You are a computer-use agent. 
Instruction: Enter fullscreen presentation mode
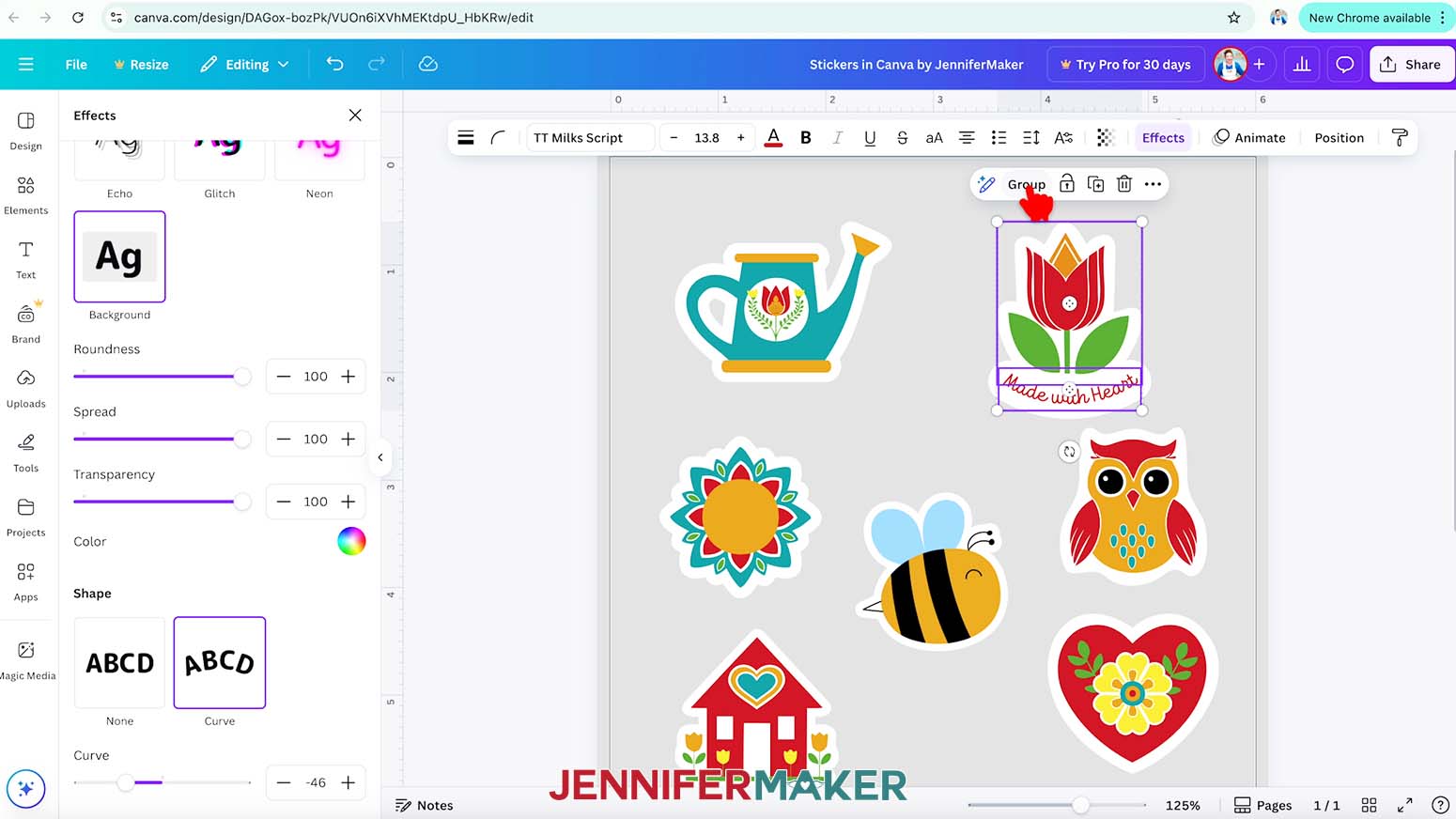pos(1405,805)
